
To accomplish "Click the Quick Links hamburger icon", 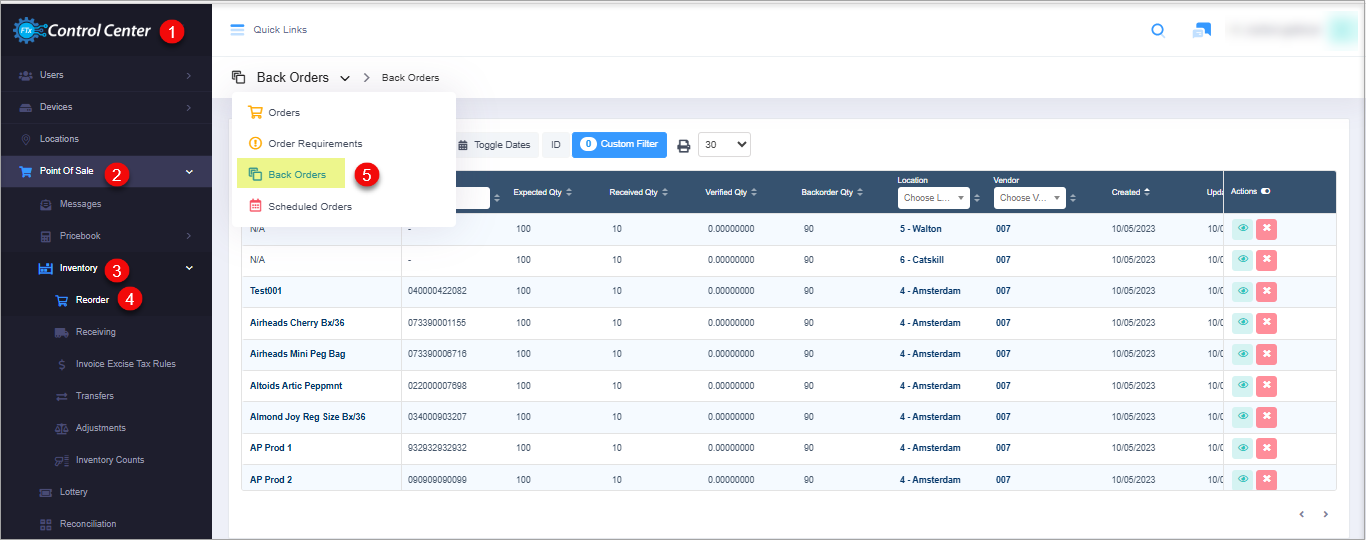I will coord(237,30).
